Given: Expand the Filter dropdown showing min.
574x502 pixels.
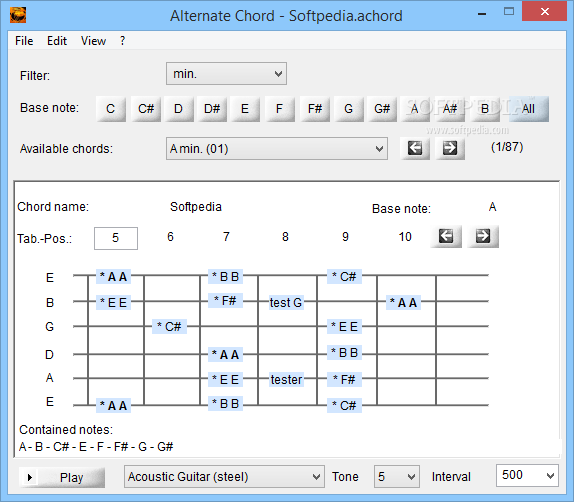Looking at the screenshot, I should pyautogui.click(x=226, y=74).
